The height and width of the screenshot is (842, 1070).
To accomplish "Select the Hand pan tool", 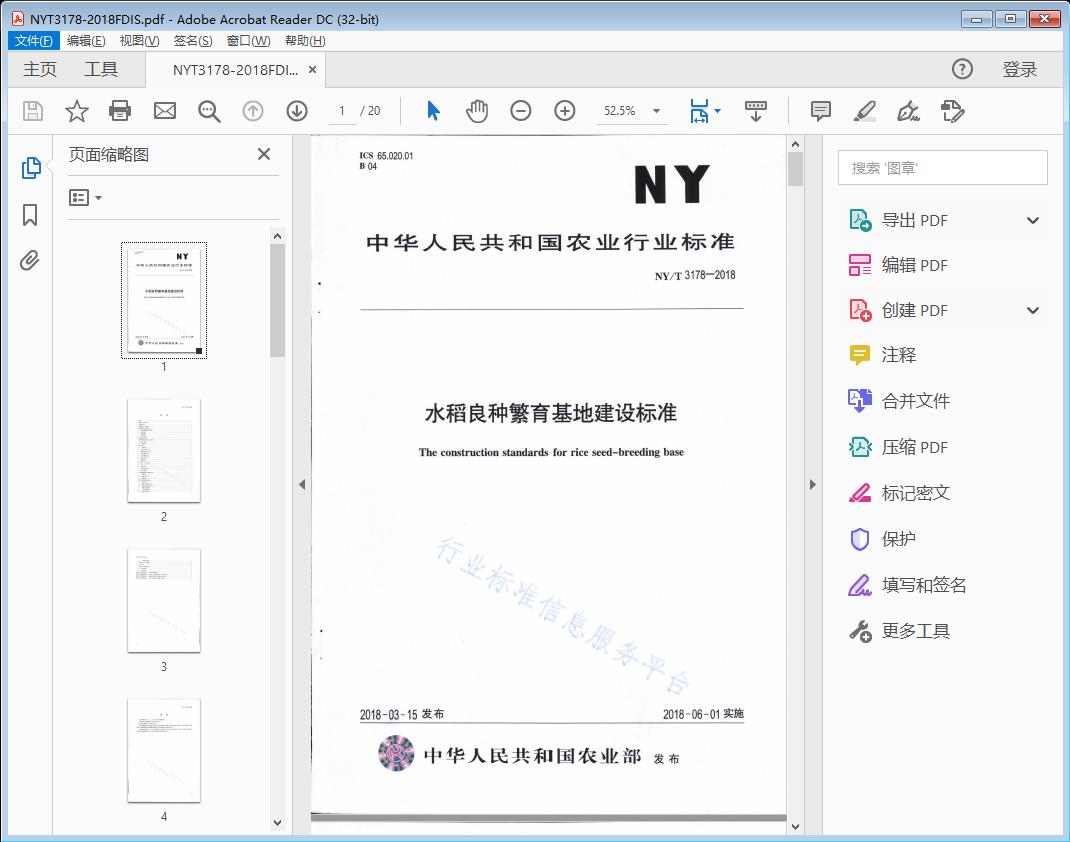I will (x=477, y=111).
